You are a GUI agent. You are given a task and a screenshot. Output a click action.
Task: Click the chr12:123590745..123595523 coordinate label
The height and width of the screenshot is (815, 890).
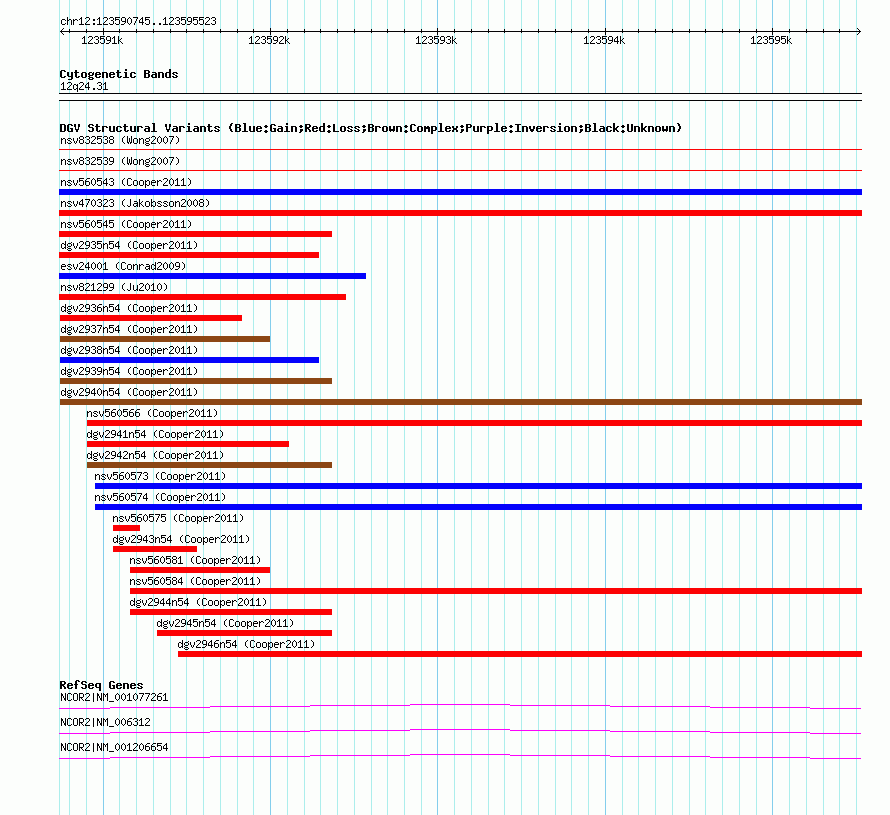pyautogui.click(x=138, y=21)
